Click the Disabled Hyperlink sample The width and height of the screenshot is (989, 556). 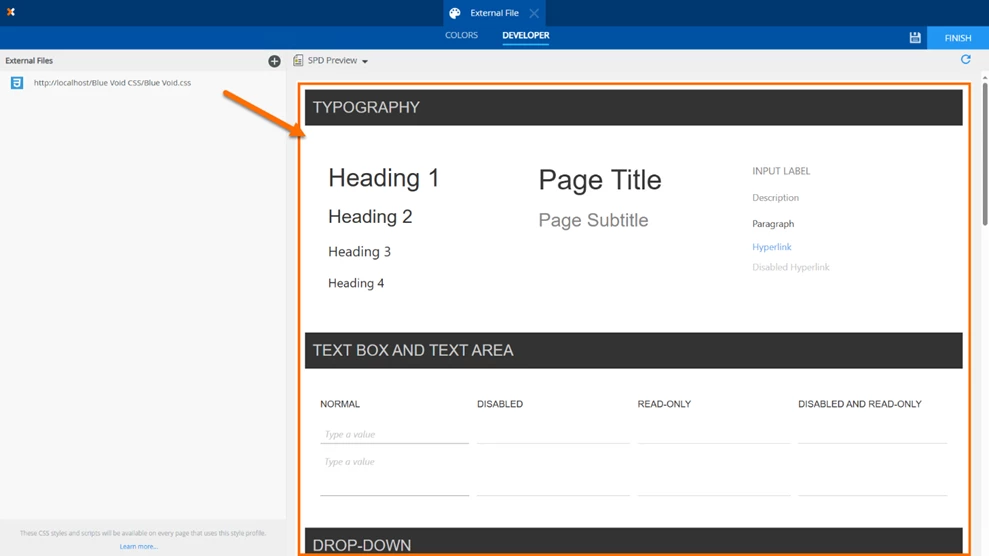790,267
